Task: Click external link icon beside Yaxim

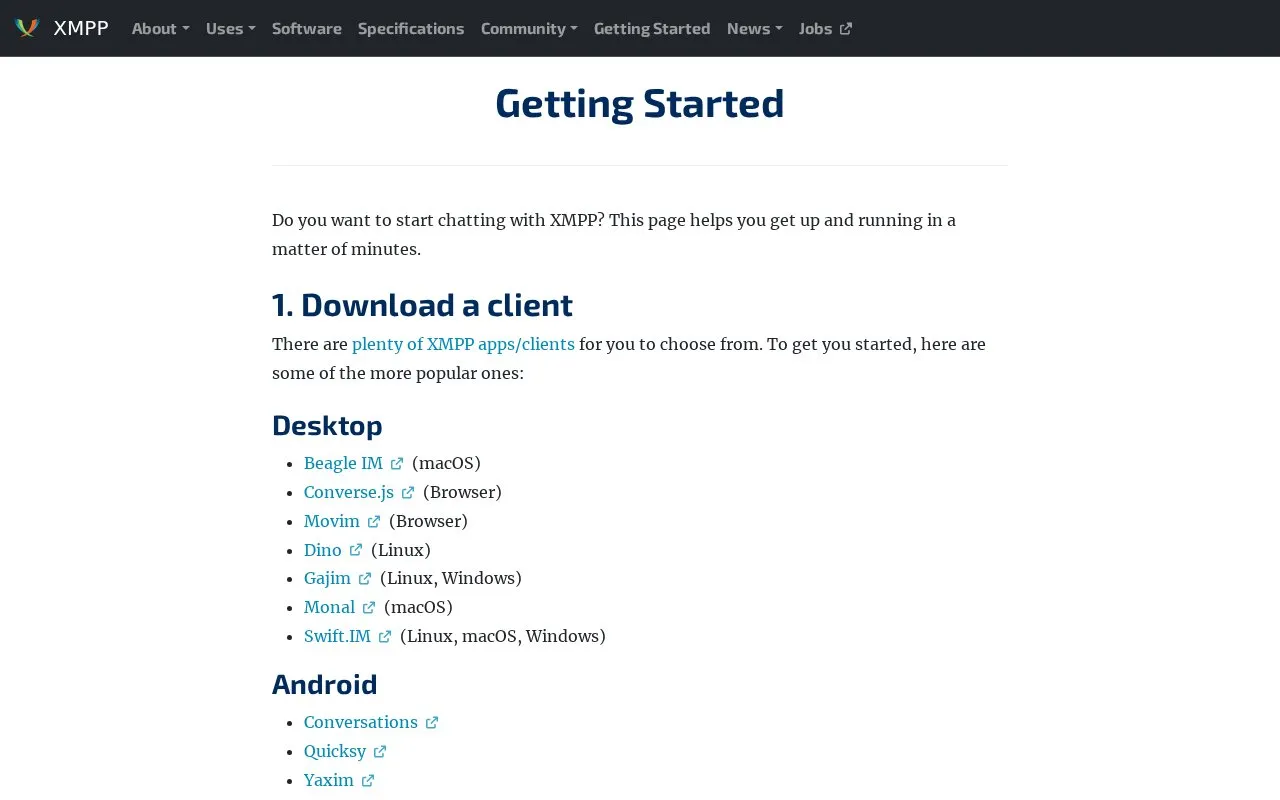Action: pos(368,781)
